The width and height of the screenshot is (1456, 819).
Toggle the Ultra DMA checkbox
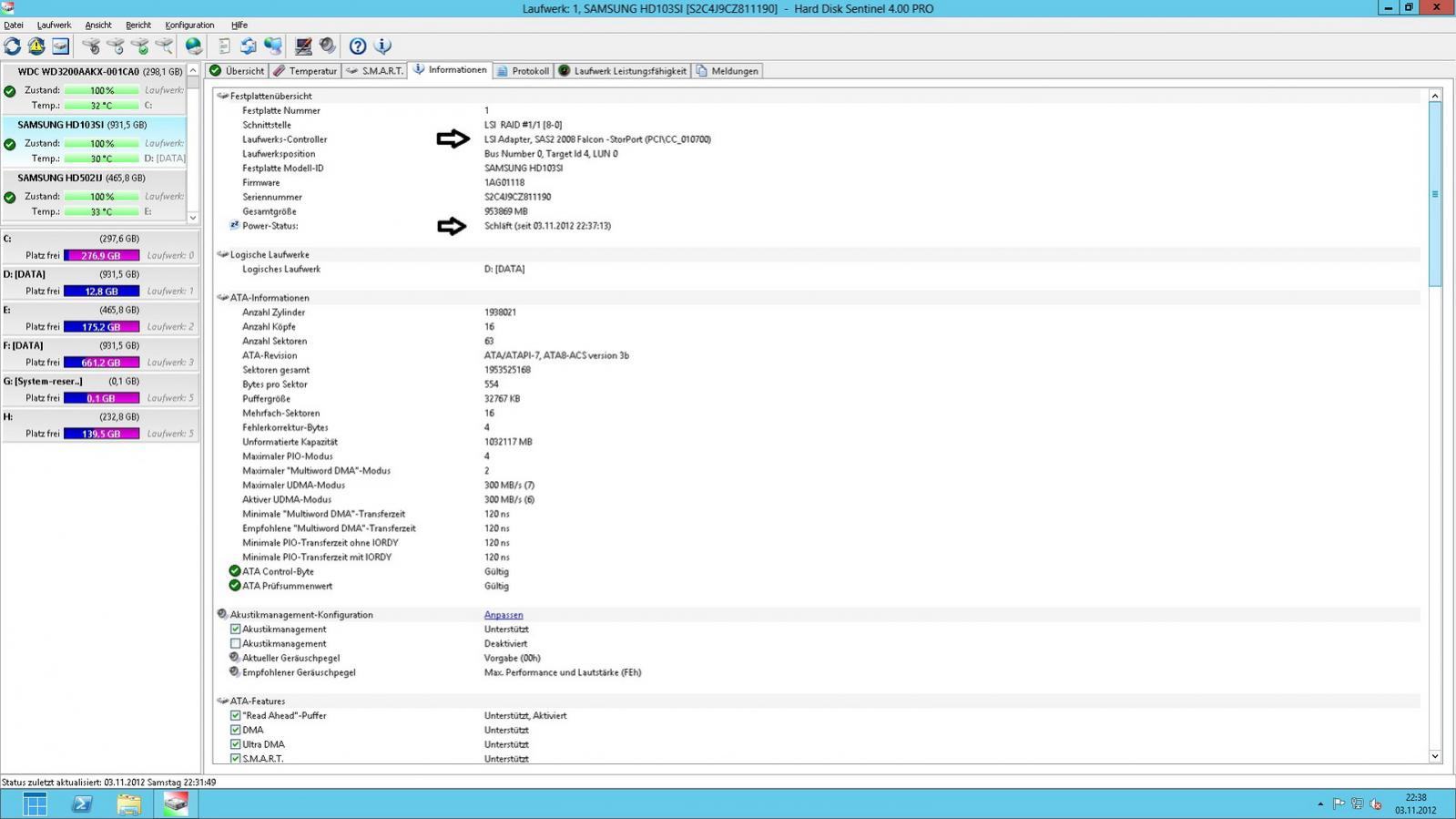click(235, 744)
